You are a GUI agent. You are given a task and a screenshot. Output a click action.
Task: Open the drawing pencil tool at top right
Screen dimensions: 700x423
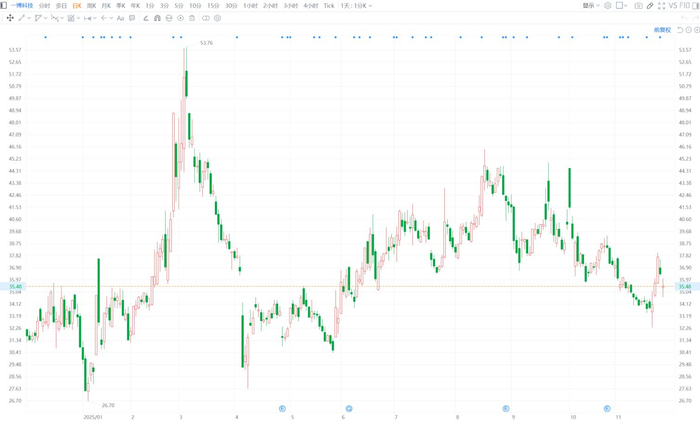(650, 6)
